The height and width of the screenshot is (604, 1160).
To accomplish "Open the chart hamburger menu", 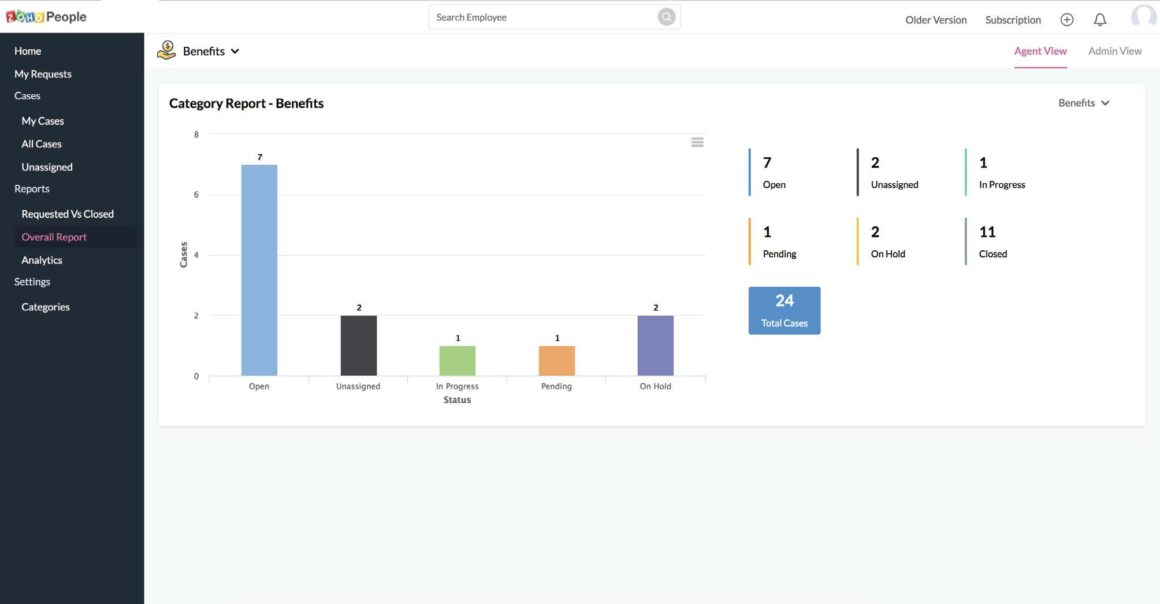I will click(x=697, y=142).
